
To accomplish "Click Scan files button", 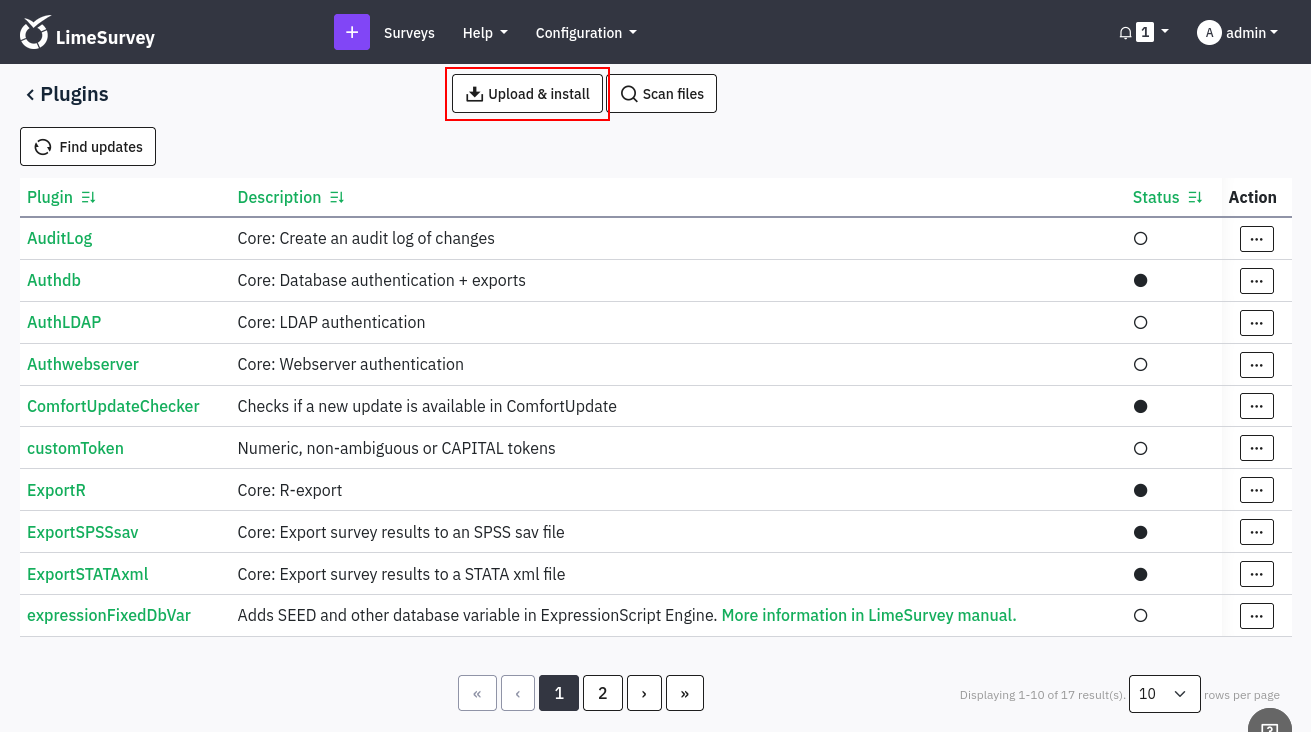I will click(662, 94).
